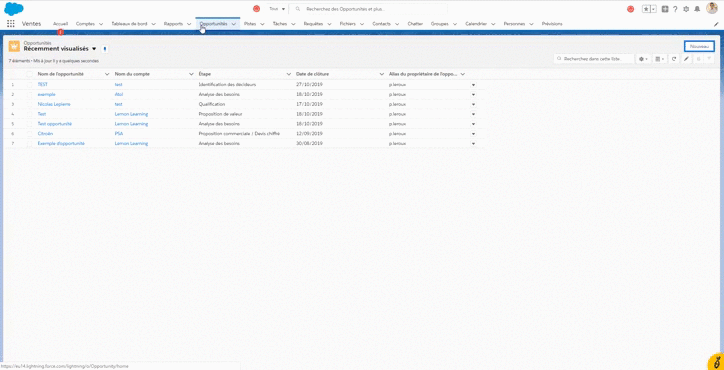This screenshot has height=370, width=724.
Task: Sort by Alias du propriétaire column header
Action: click(x=422, y=74)
